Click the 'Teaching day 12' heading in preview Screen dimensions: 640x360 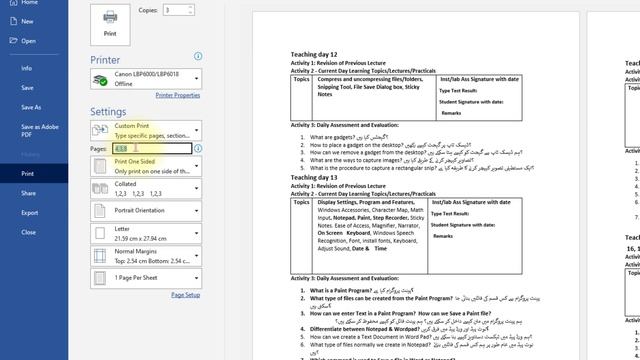pyautogui.click(x=314, y=54)
